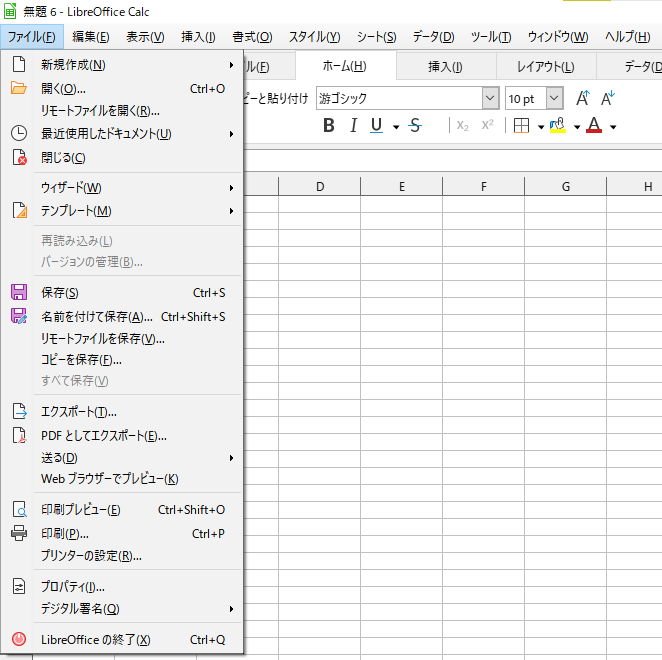Click the open folder icon

(x=19, y=88)
